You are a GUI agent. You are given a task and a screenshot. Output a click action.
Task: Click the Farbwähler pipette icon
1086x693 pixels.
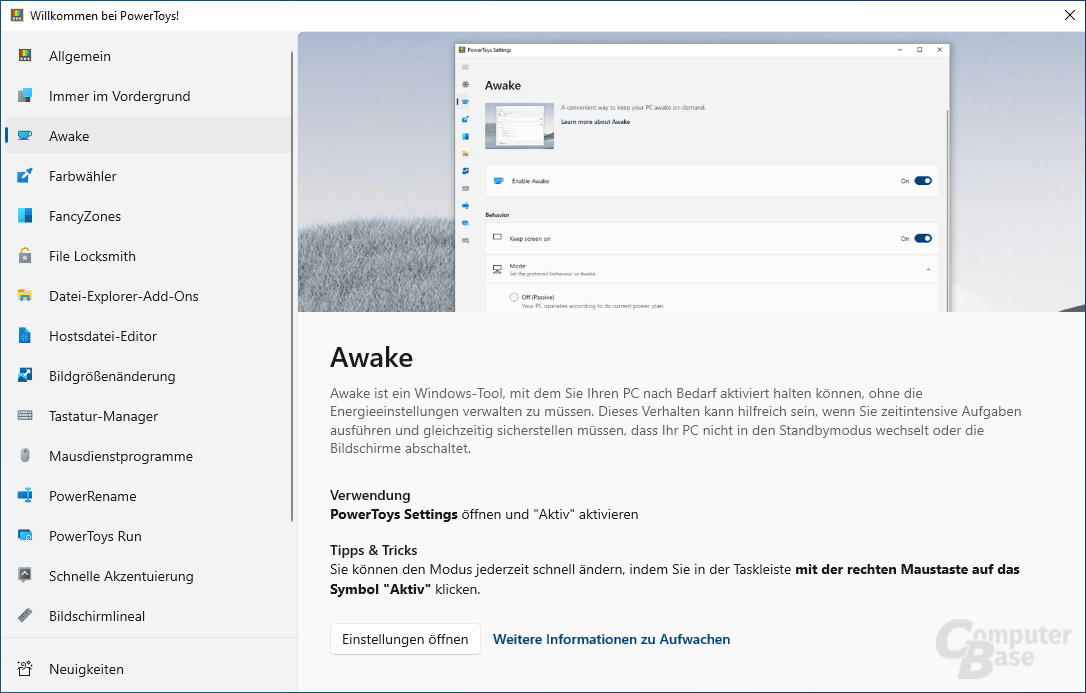coord(25,176)
